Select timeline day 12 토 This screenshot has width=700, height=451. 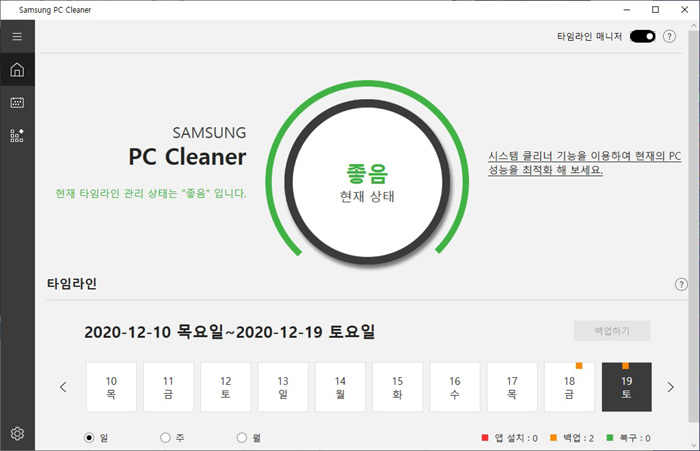(225, 387)
